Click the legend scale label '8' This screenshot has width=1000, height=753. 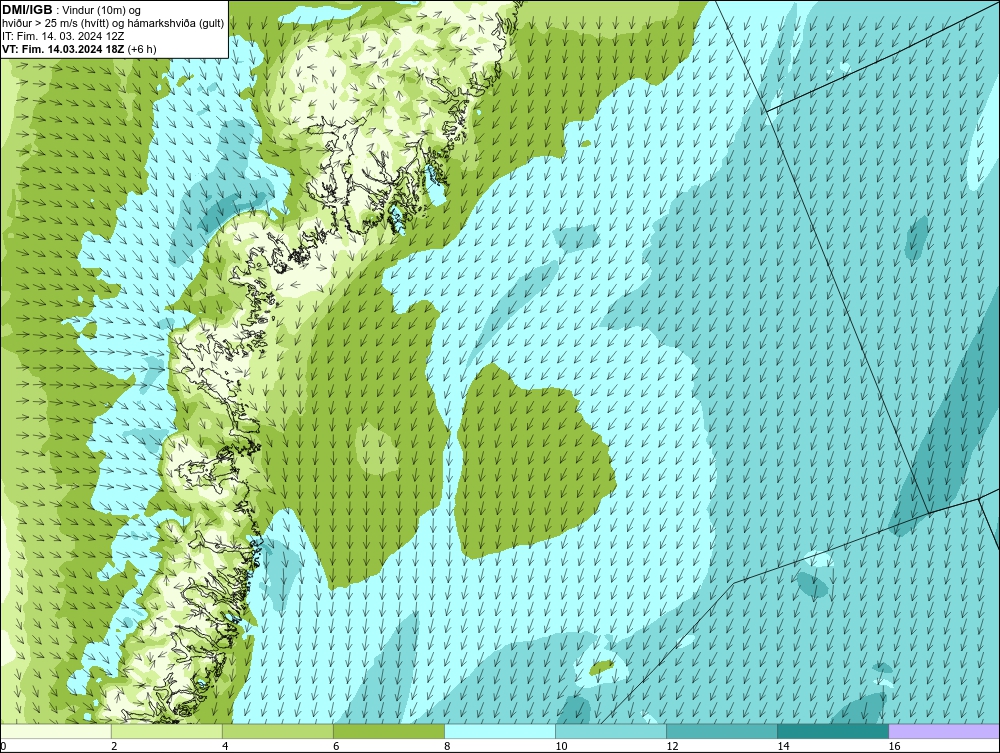tap(448, 746)
